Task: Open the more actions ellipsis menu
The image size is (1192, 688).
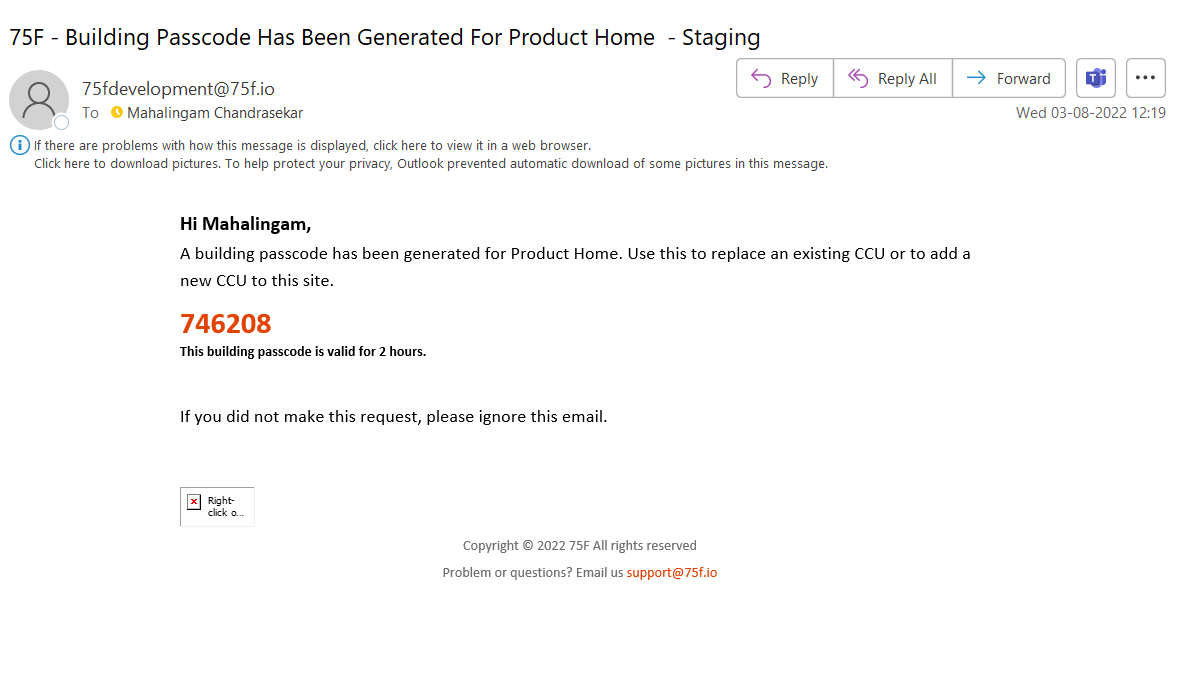Action: point(1146,78)
